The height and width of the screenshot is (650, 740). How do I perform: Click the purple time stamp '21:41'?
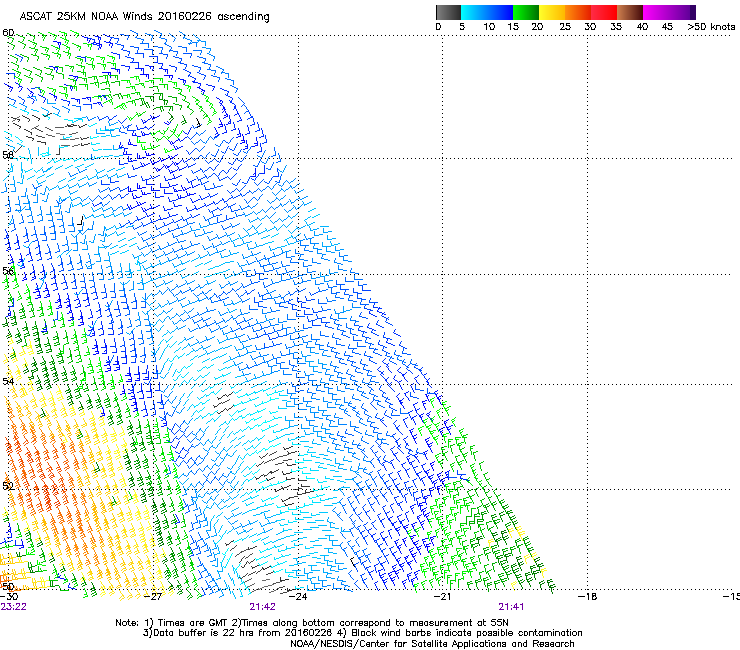tap(511, 607)
